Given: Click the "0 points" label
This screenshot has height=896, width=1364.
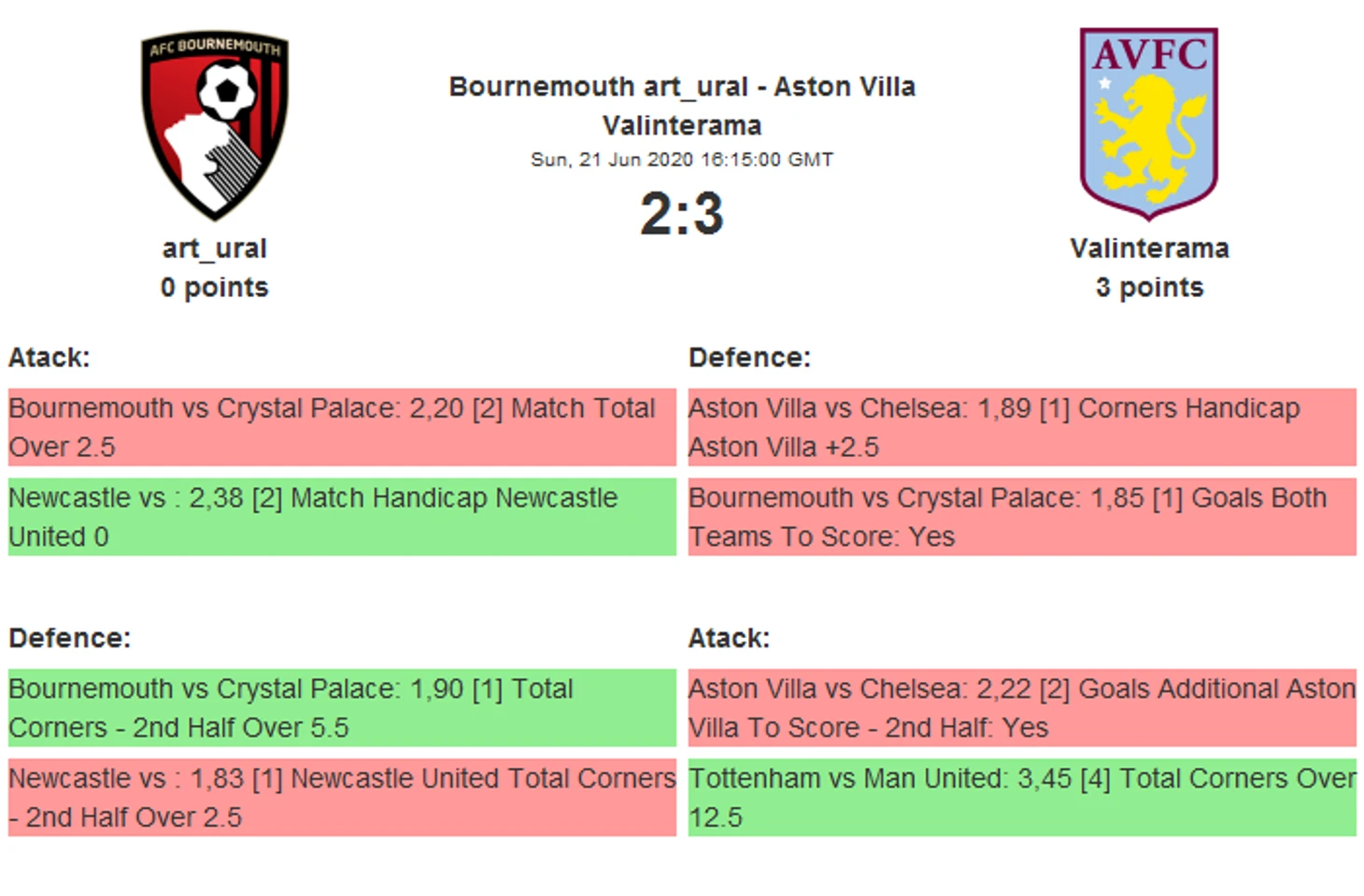Looking at the screenshot, I should tap(214, 288).
